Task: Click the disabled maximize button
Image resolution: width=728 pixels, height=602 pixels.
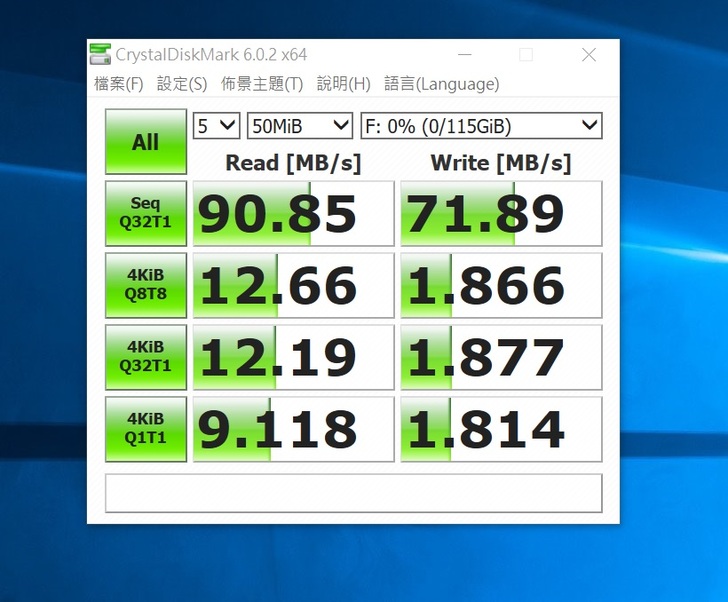Action: 526,55
